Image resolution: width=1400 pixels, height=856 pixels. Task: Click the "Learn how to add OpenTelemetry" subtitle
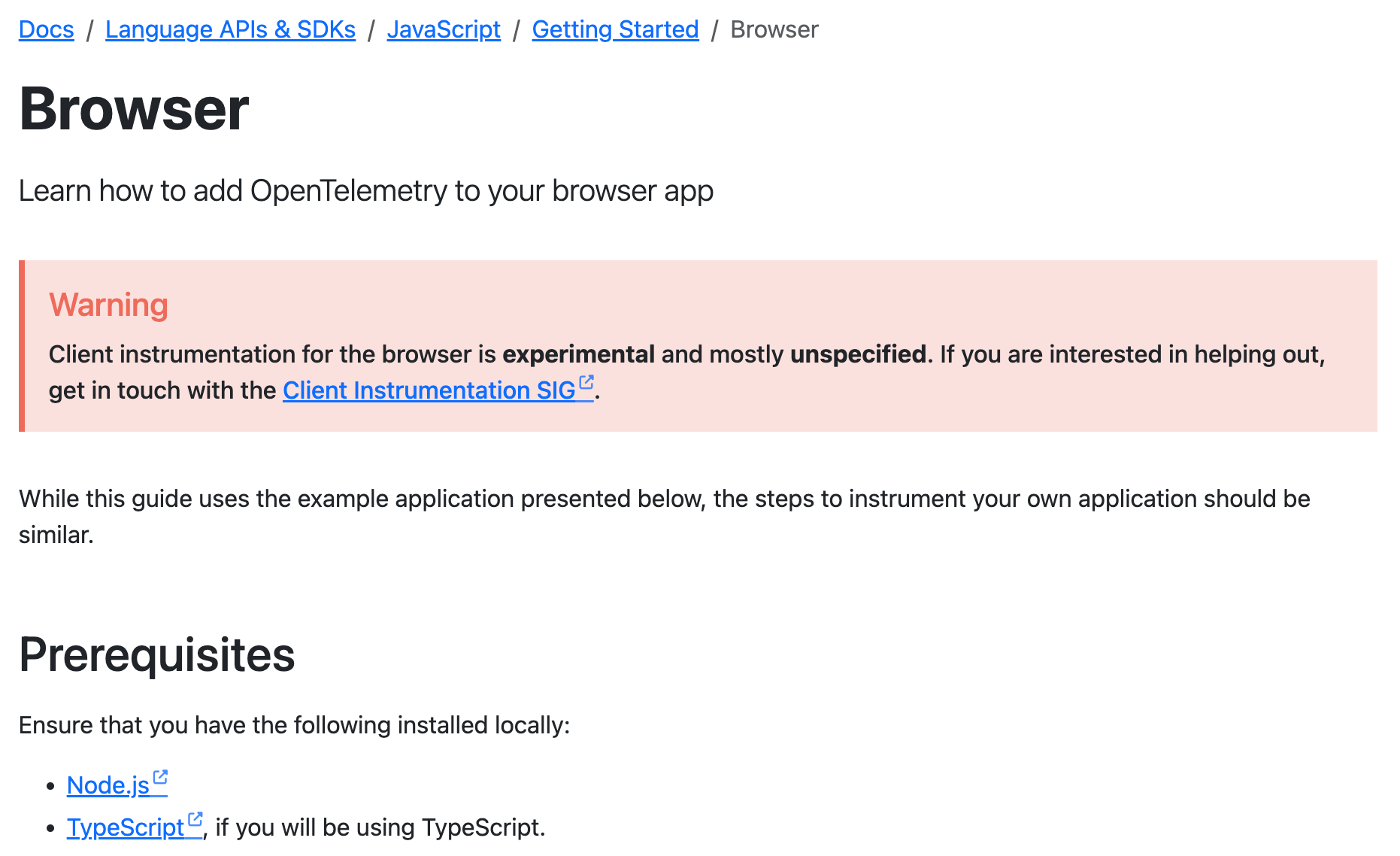(x=365, y=191)
